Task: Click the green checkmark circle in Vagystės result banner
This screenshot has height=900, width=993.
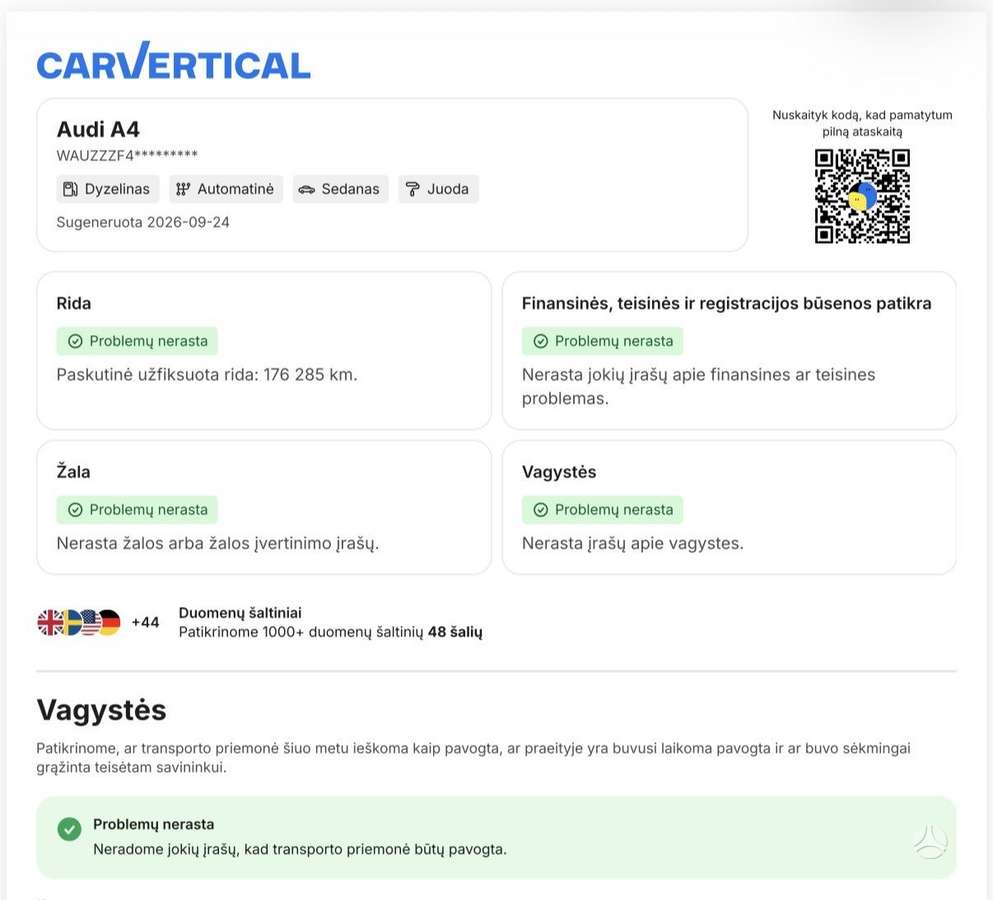Action: tap(70, 828)
